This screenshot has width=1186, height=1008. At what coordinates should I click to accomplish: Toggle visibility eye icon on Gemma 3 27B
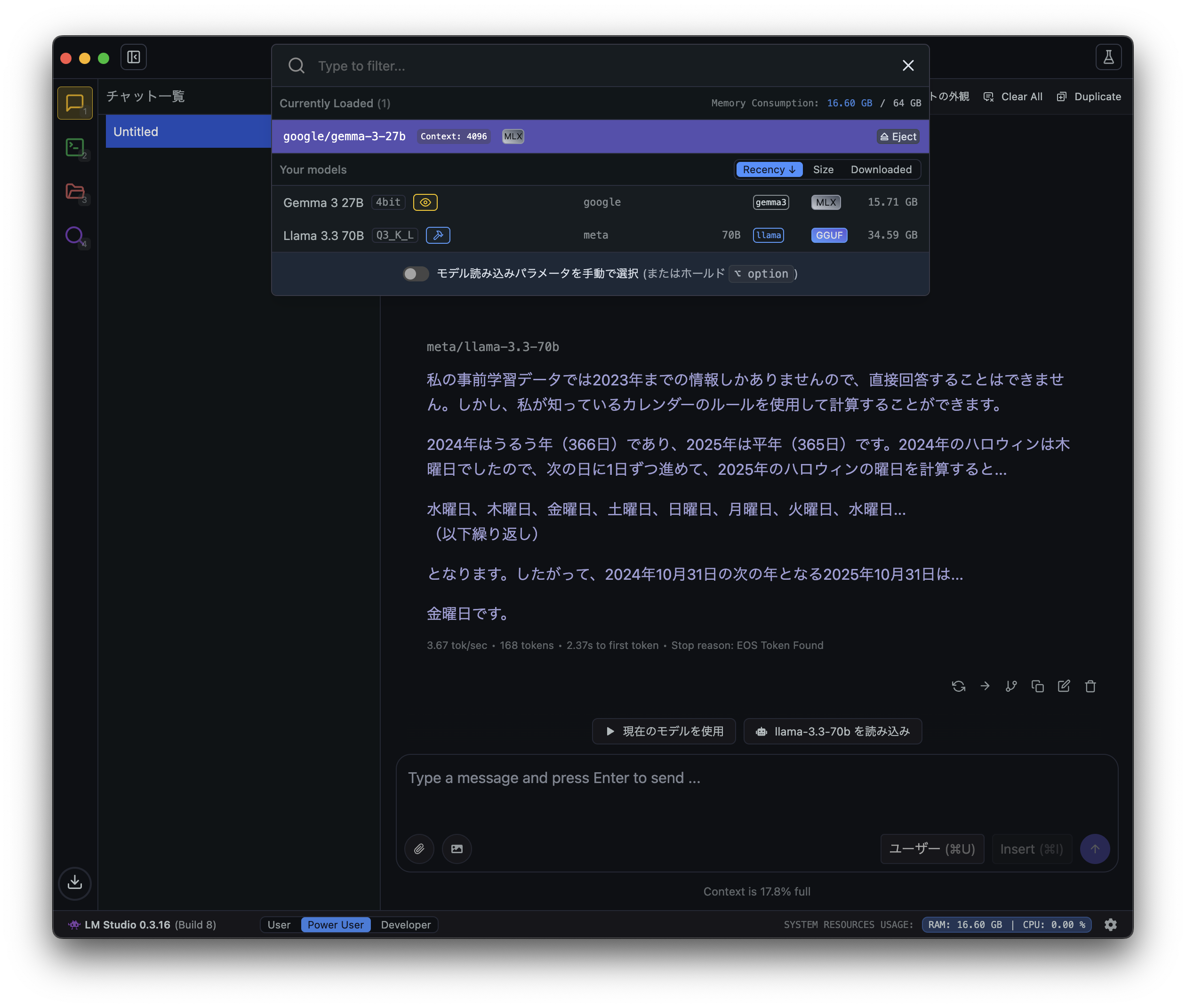pyautogui.click(x=425, y=202)
